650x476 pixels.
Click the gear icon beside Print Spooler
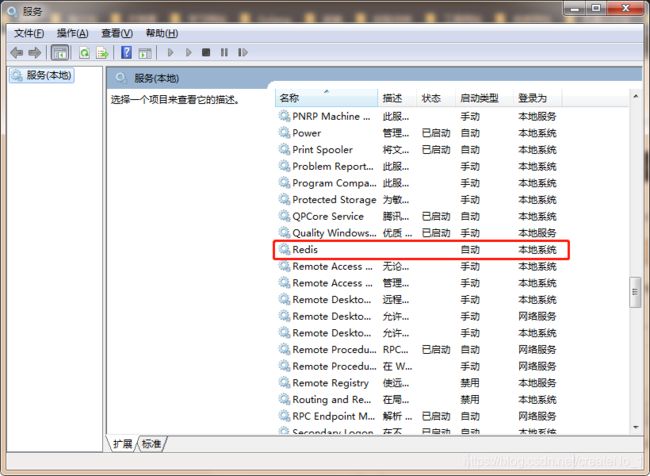coord(284,149)
